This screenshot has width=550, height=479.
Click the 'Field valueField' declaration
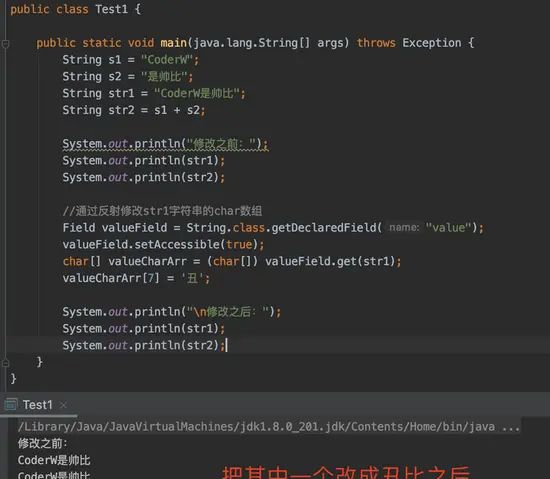(115, 228)
